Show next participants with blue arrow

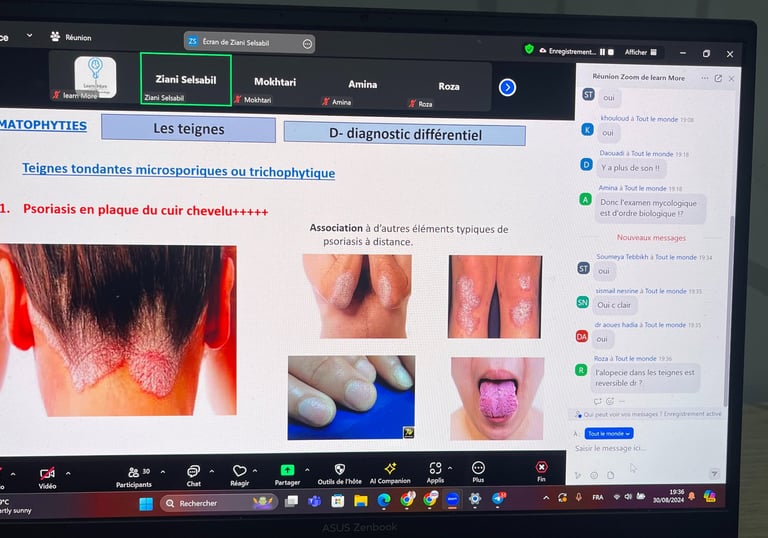point(507,88)
